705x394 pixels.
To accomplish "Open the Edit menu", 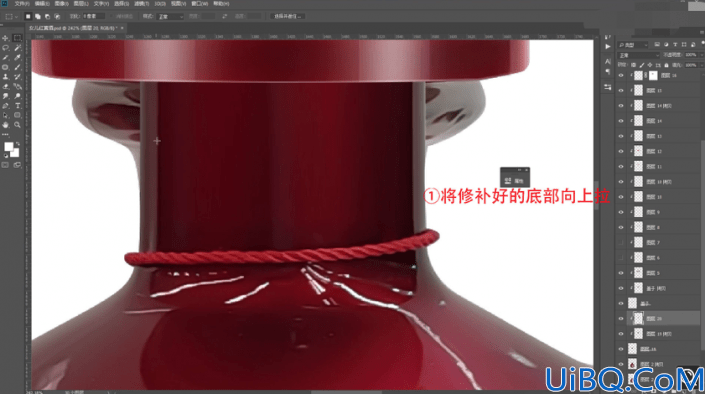I will tap(42, 4).
